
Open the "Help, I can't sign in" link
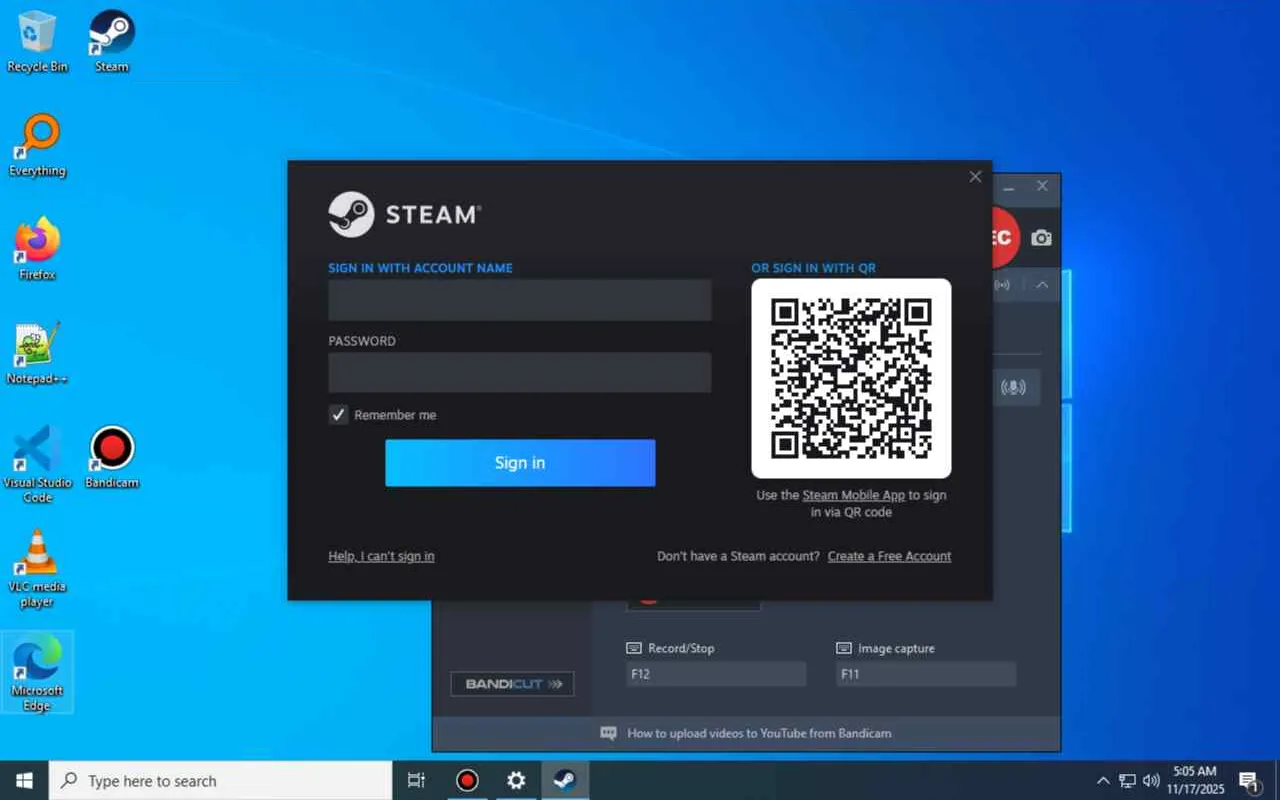point(381,556)
